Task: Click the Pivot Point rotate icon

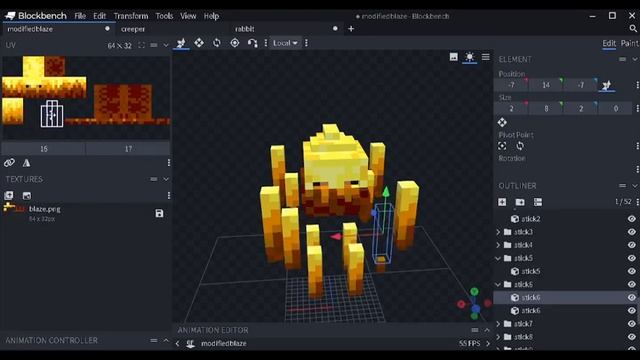Action: (x=520, y=146)
